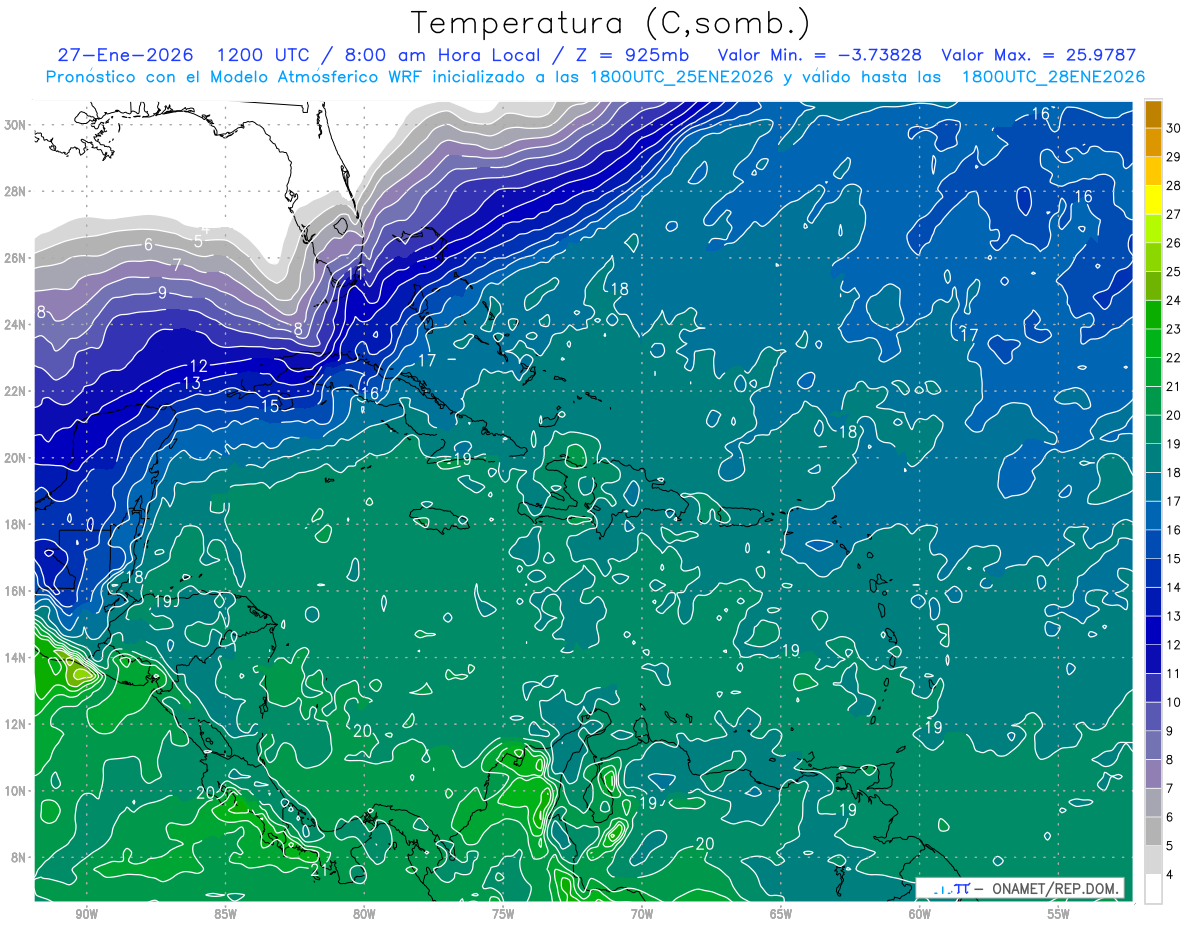Click the "Valor Min. = -3.73828" value
1200x927 pixels.
[x=820, y=55]
